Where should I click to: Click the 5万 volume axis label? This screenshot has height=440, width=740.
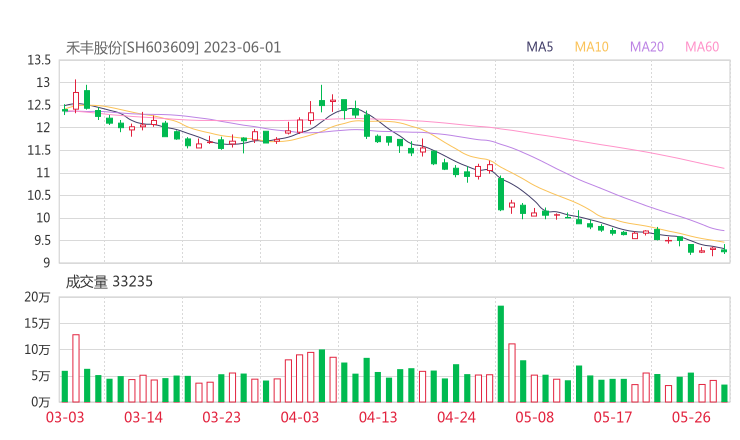tap(41, 376)
